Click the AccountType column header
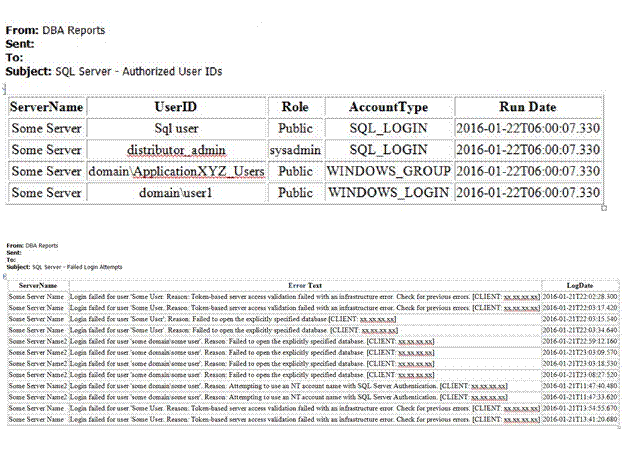 coord(388,107)
